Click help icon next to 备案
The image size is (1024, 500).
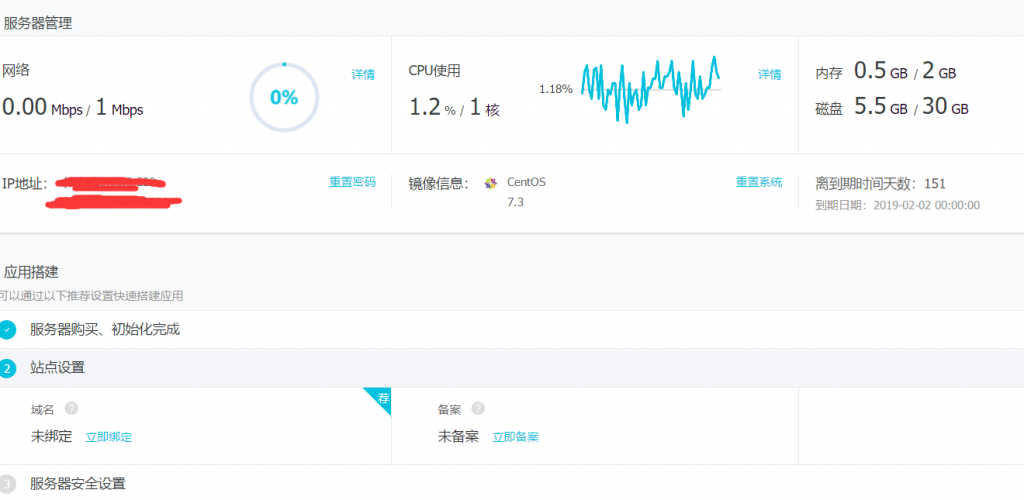click(478, 409)
